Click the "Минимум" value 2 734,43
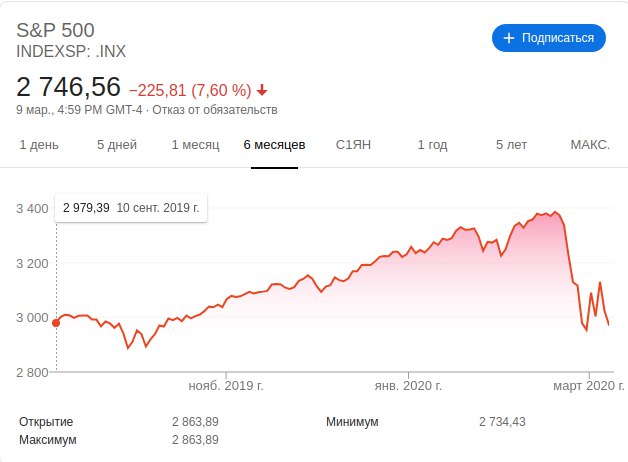This screenshot has width=628, height=462. 502,422
